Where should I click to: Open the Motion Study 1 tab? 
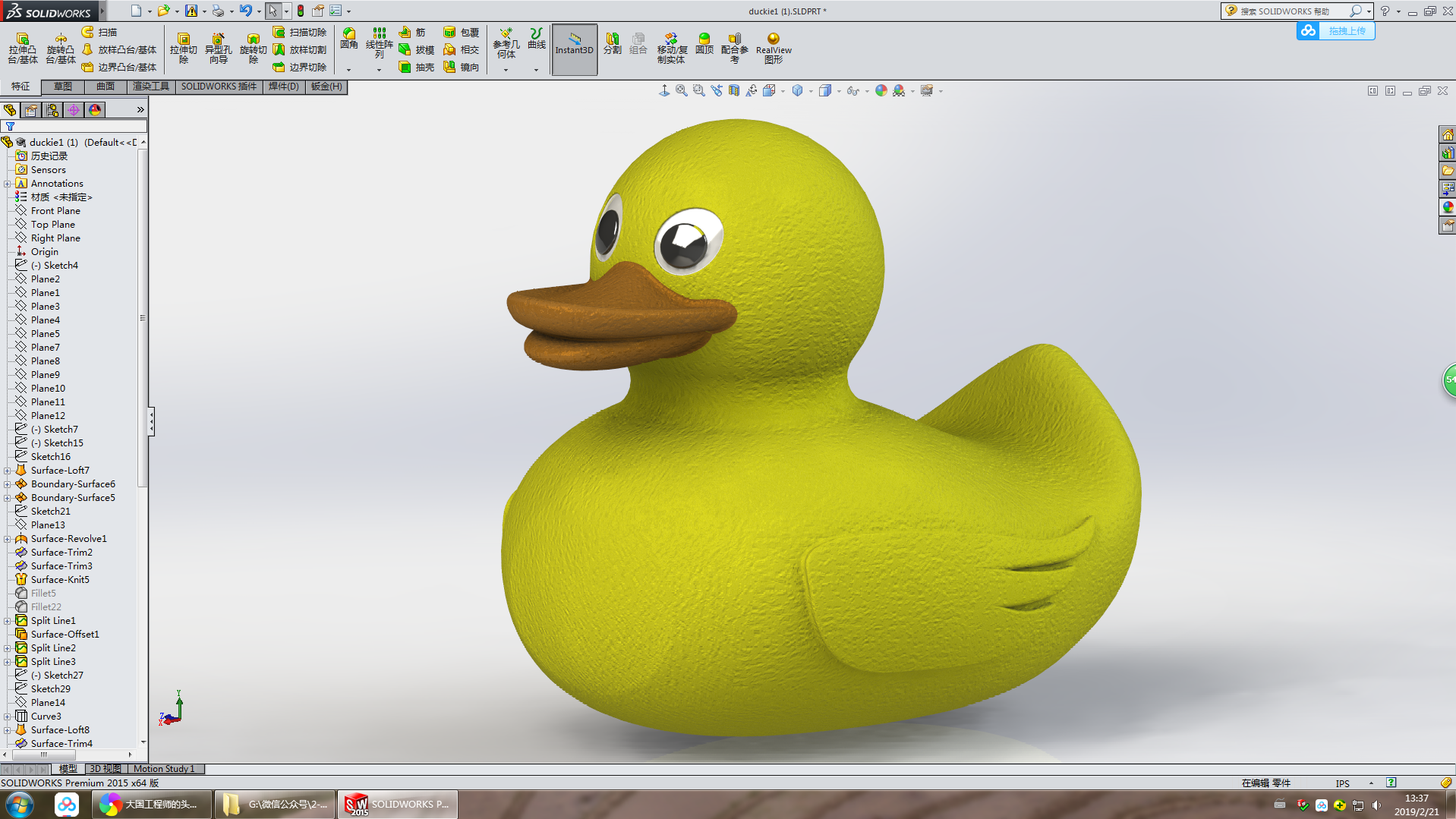click(164, 769)
